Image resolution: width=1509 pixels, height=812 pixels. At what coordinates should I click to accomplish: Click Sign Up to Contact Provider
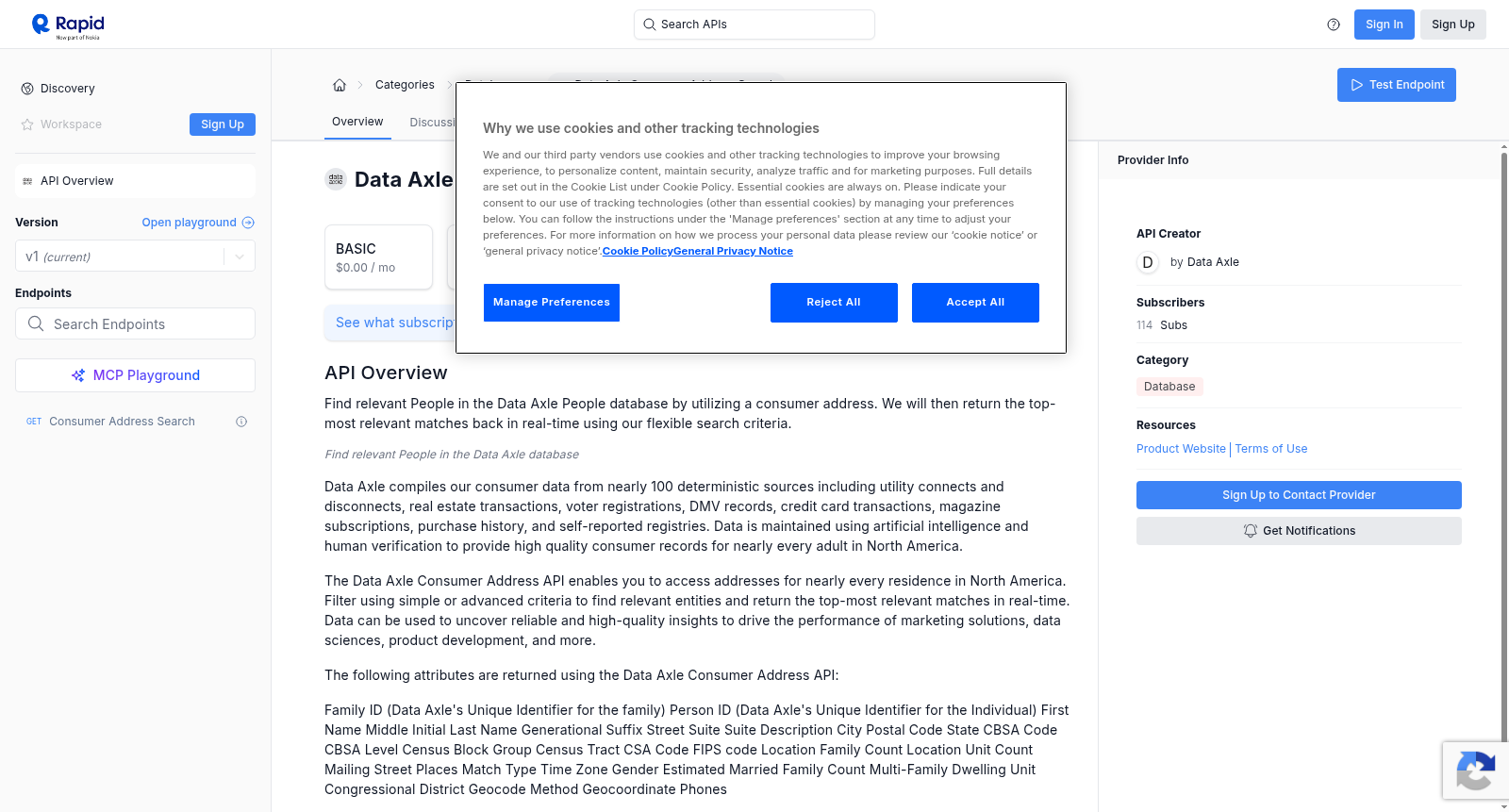(x=1299, y=495)
